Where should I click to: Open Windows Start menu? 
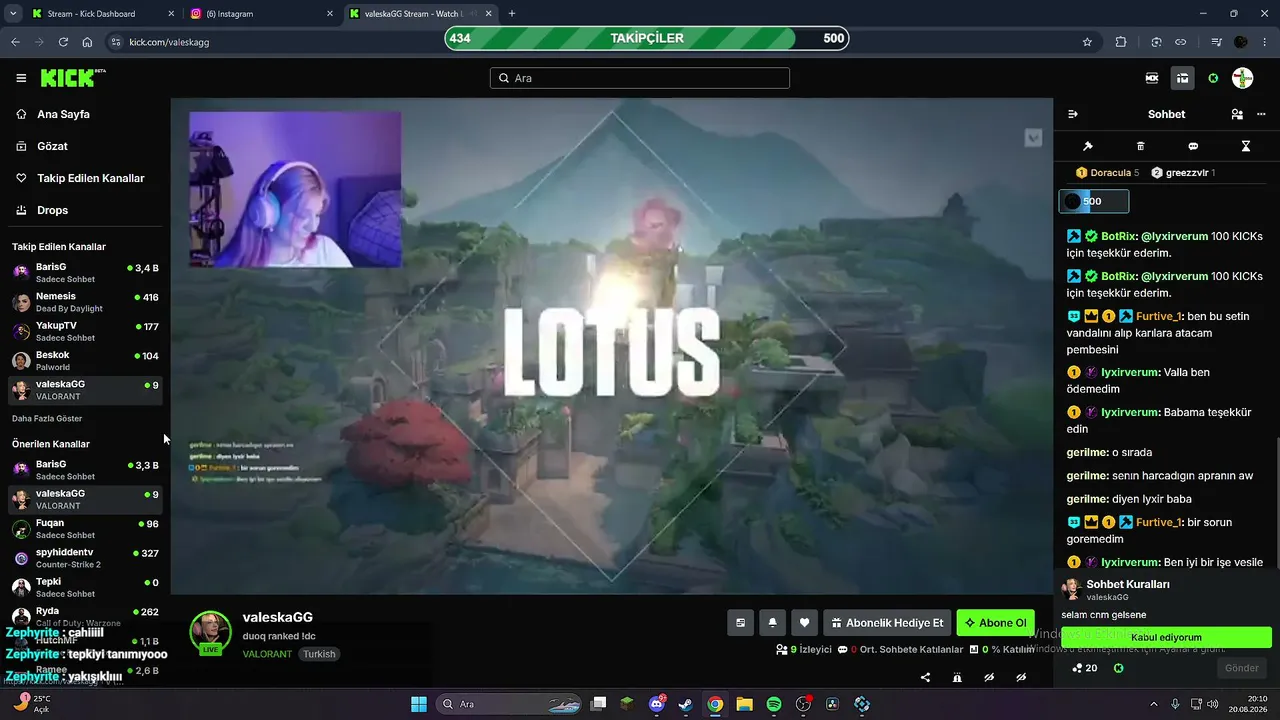[419, 704]
